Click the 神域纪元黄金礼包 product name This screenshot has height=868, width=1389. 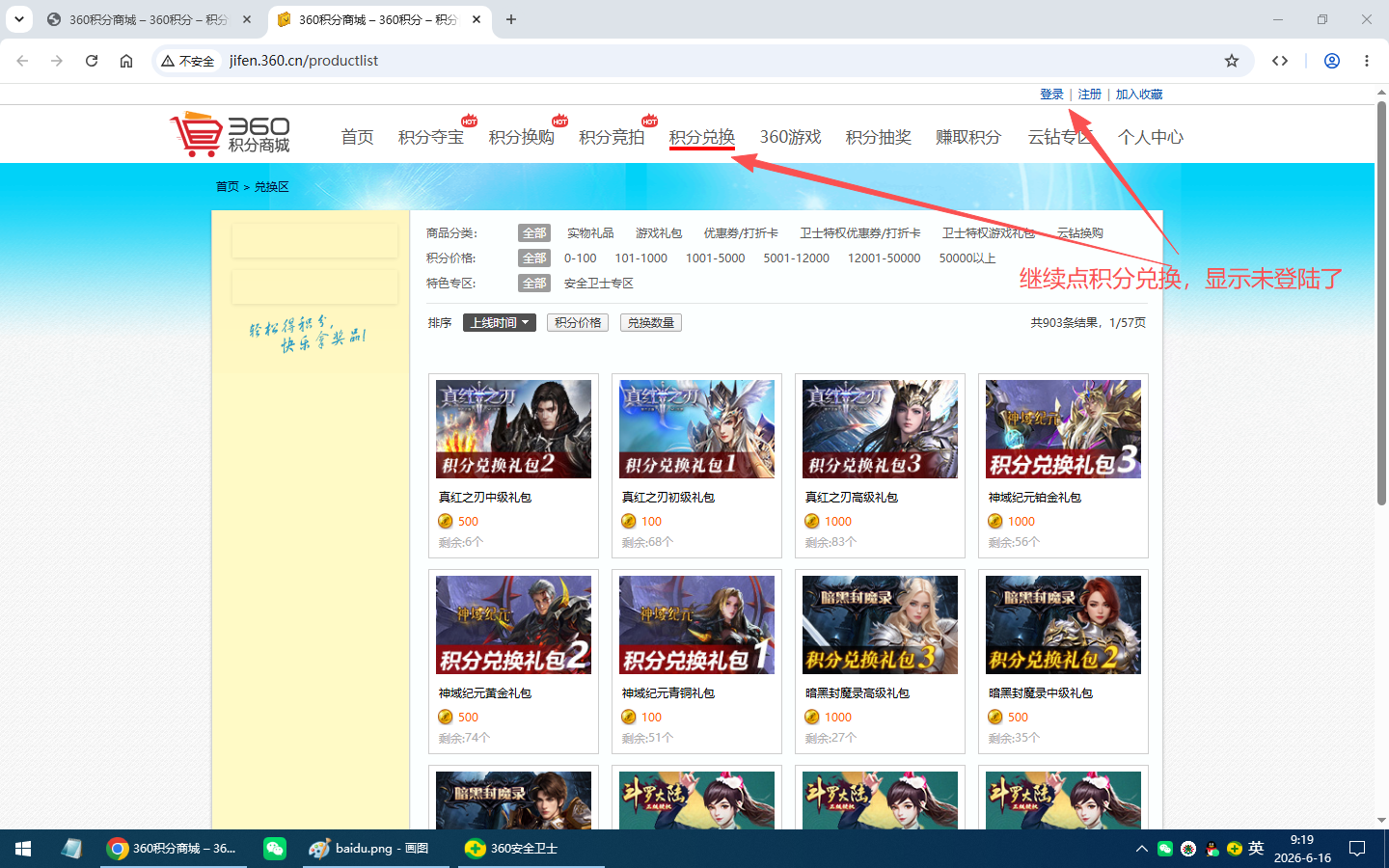[485, 693]
